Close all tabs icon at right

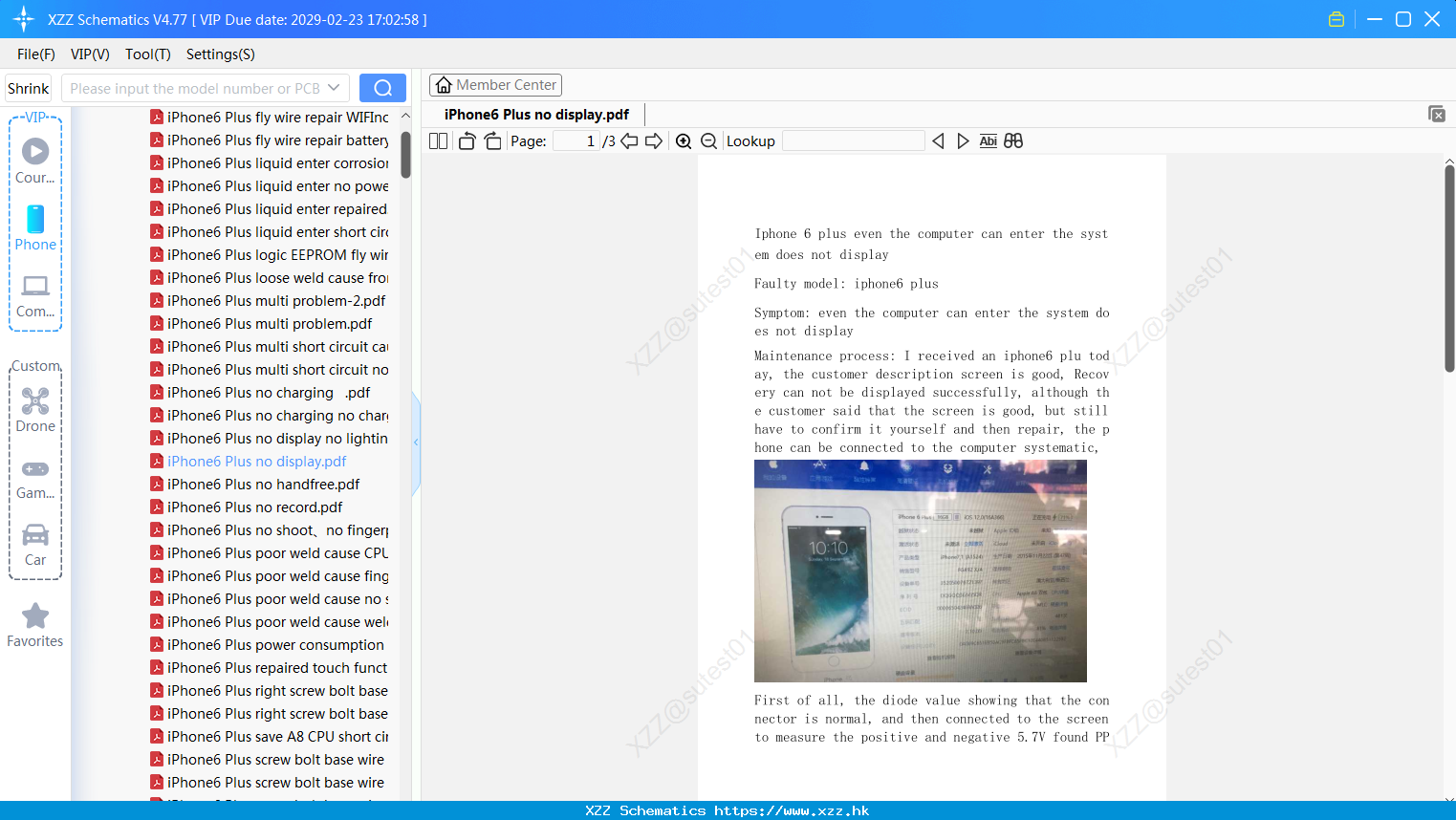pos(1437,114)
